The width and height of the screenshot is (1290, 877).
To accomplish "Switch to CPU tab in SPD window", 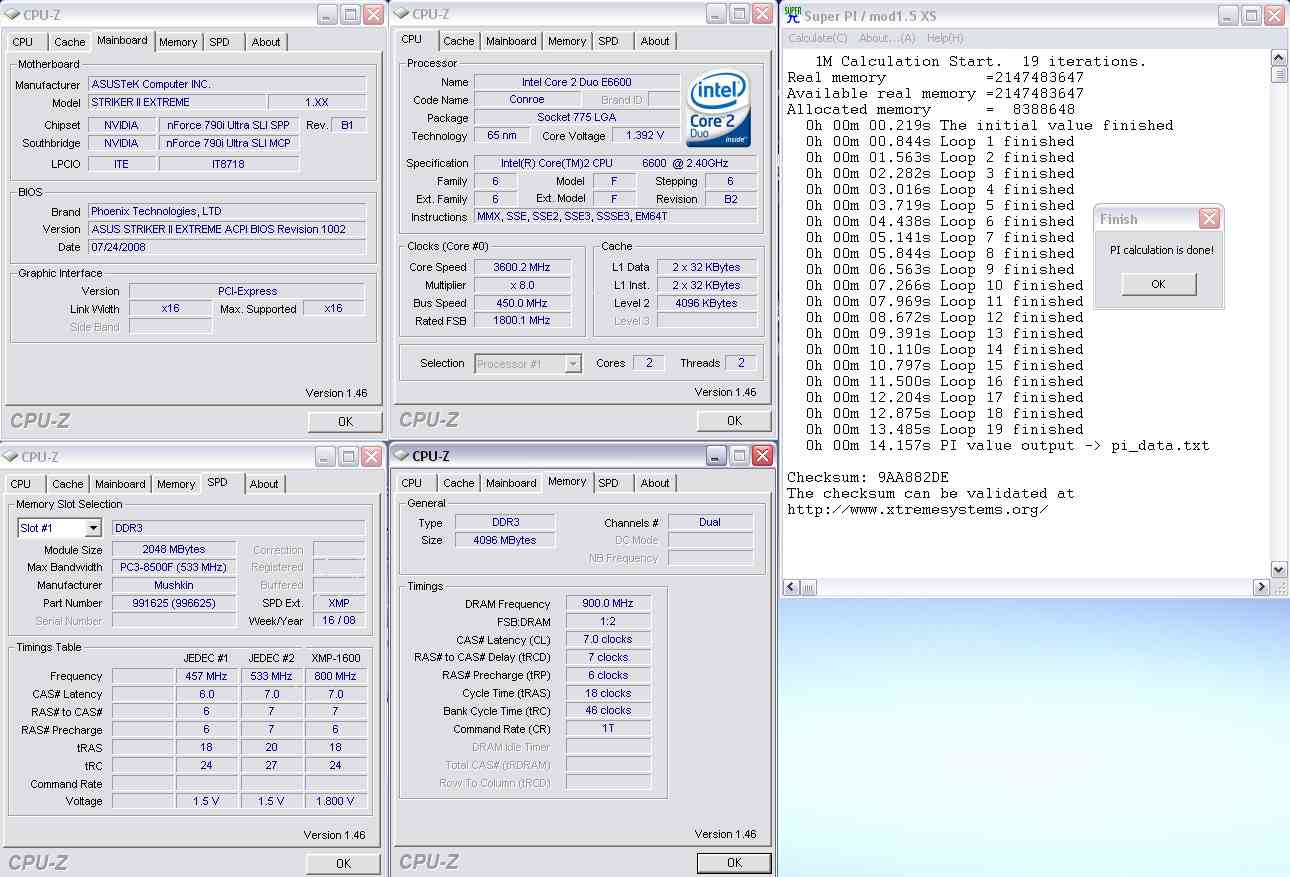I will coord(22,484).
